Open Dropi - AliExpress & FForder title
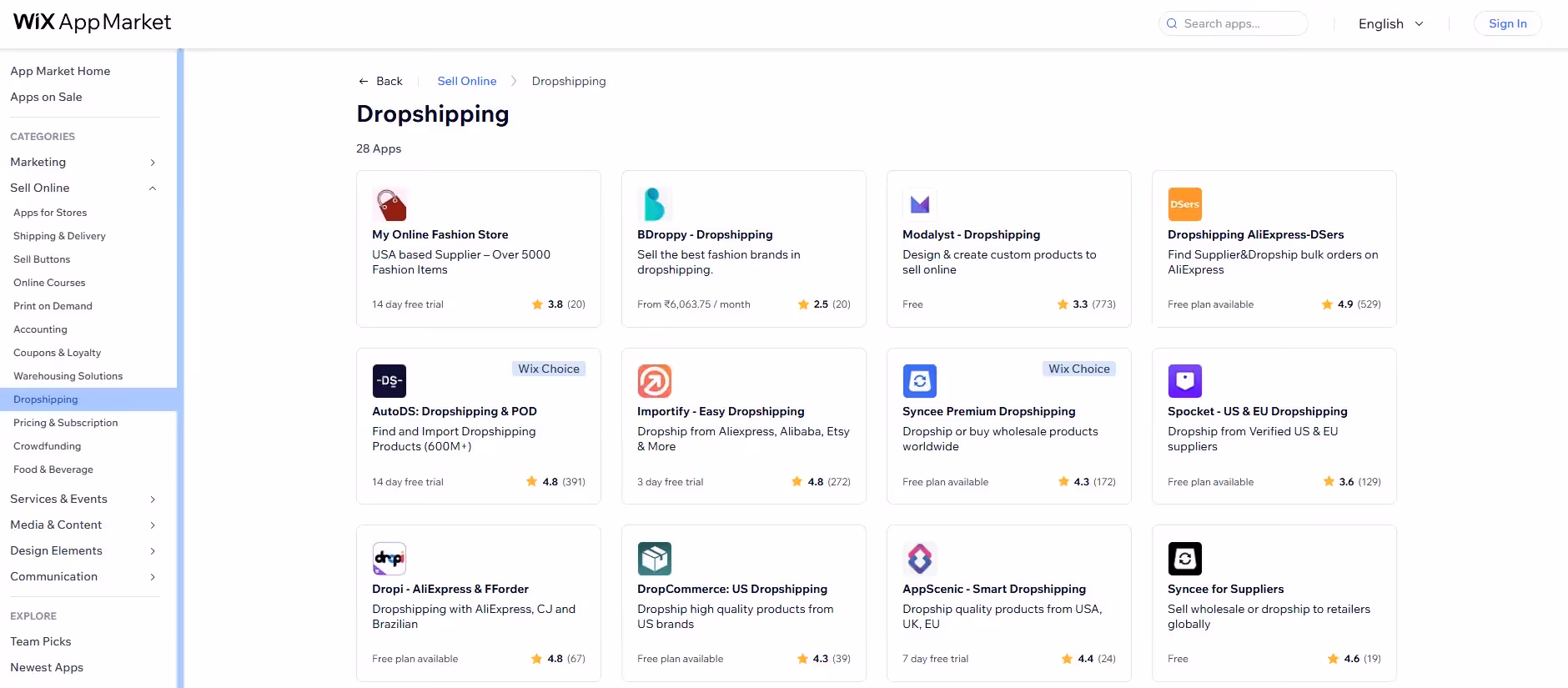Screen dimensions: 1568x688 pos(450,589)
